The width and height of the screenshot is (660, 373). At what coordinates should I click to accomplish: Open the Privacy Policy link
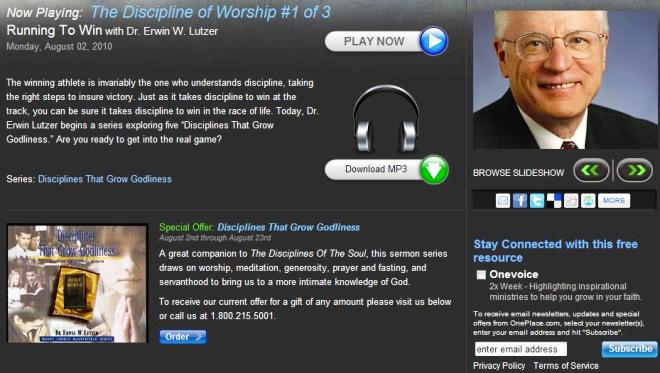499,366
